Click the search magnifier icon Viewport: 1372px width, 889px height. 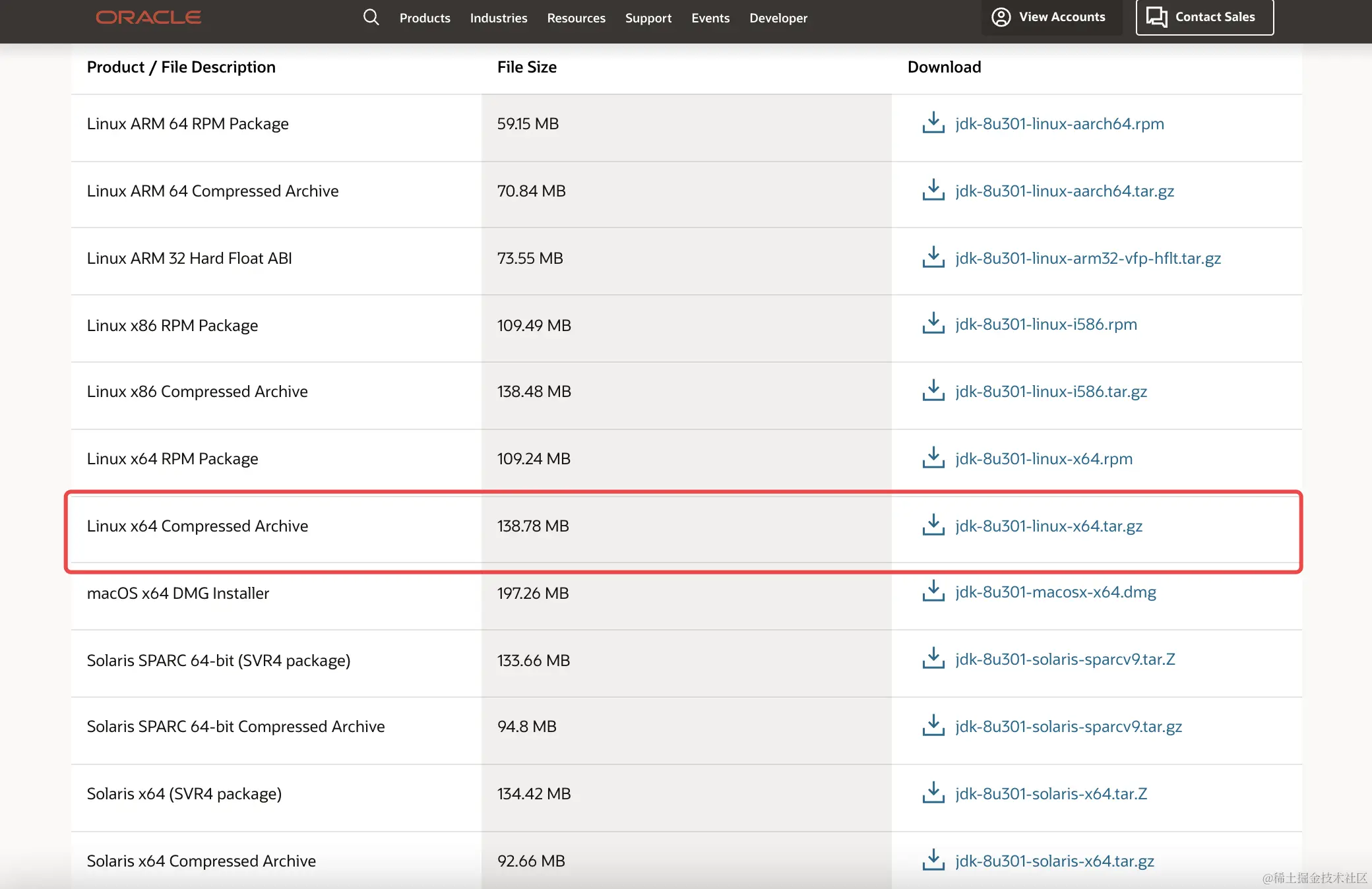[x=371, y=17]
